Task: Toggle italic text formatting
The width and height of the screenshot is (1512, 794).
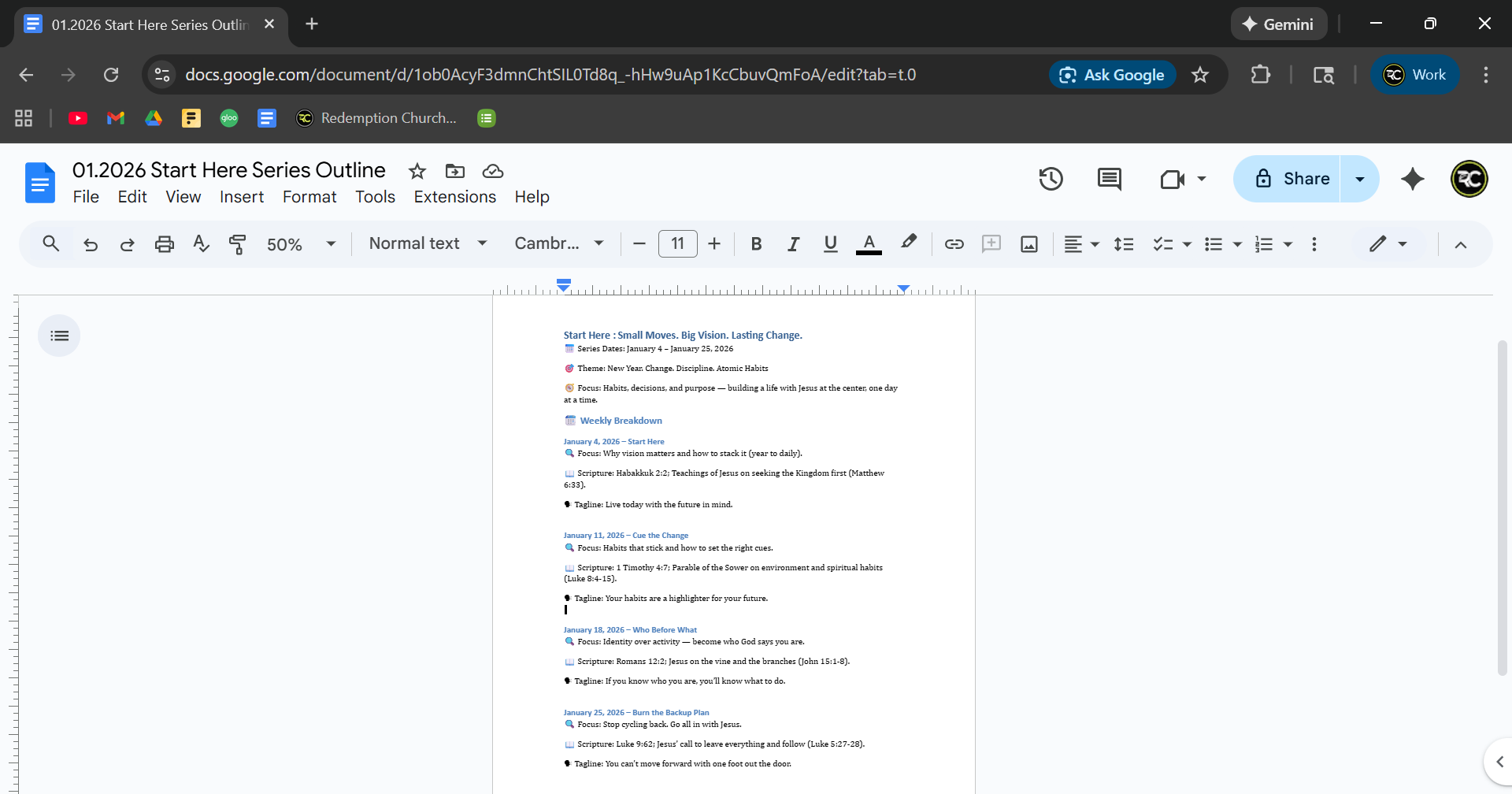Action: pyautogui.click(x=793, y=244)
